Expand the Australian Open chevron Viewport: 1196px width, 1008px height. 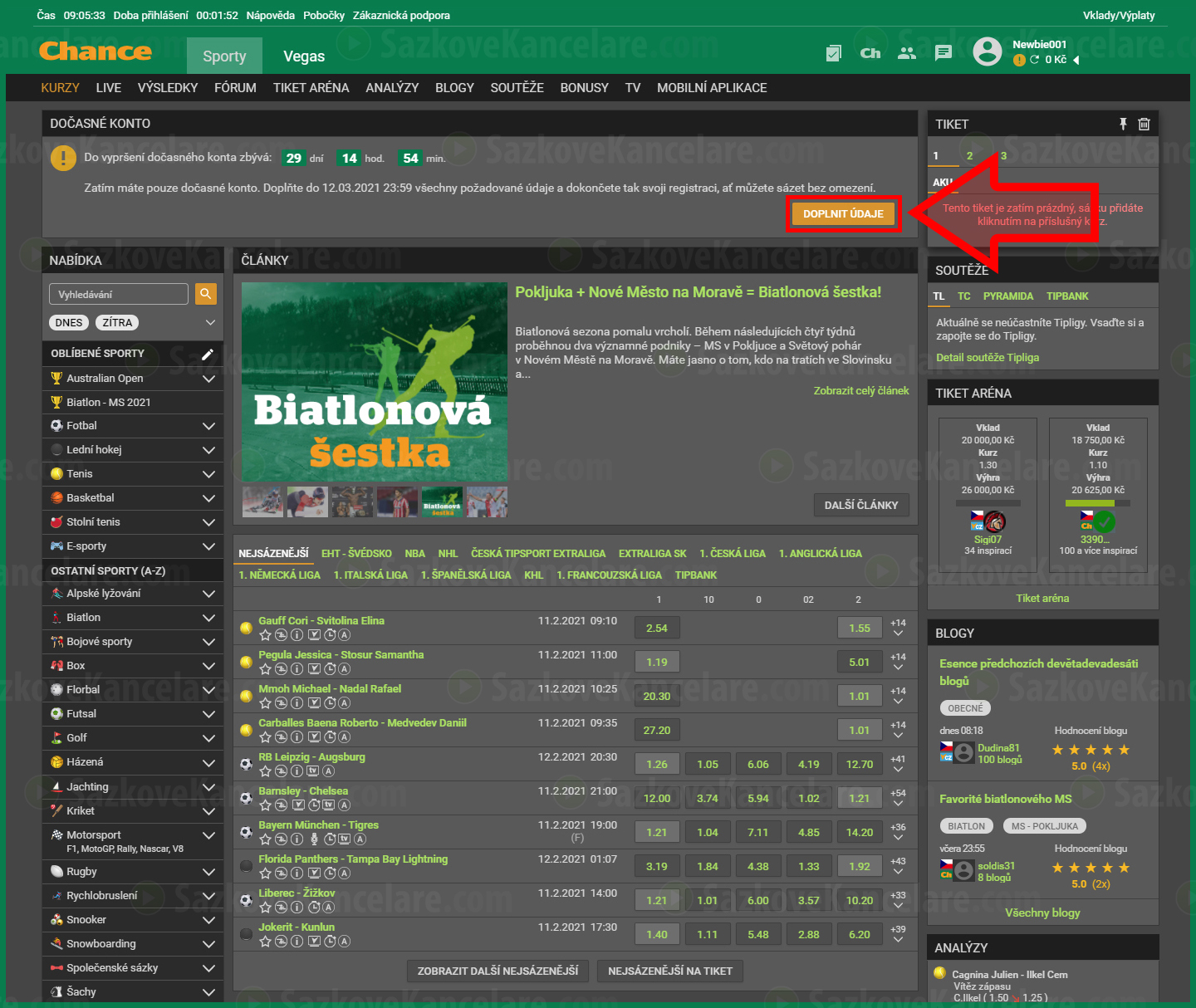click(x=208, y=379)
